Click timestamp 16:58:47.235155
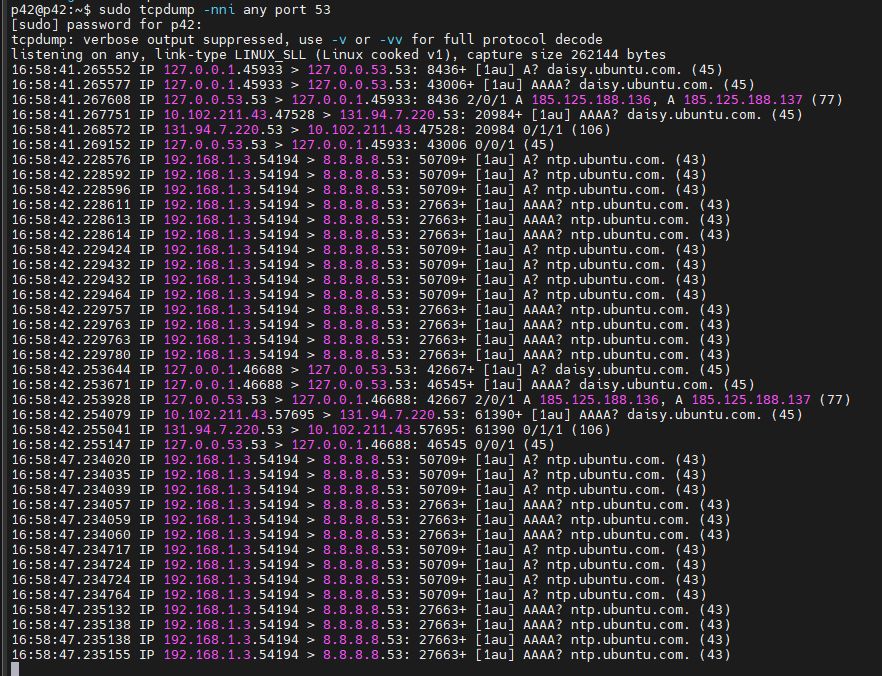The width and height of the screenshot is (882, 676). [x=71, y=655]
